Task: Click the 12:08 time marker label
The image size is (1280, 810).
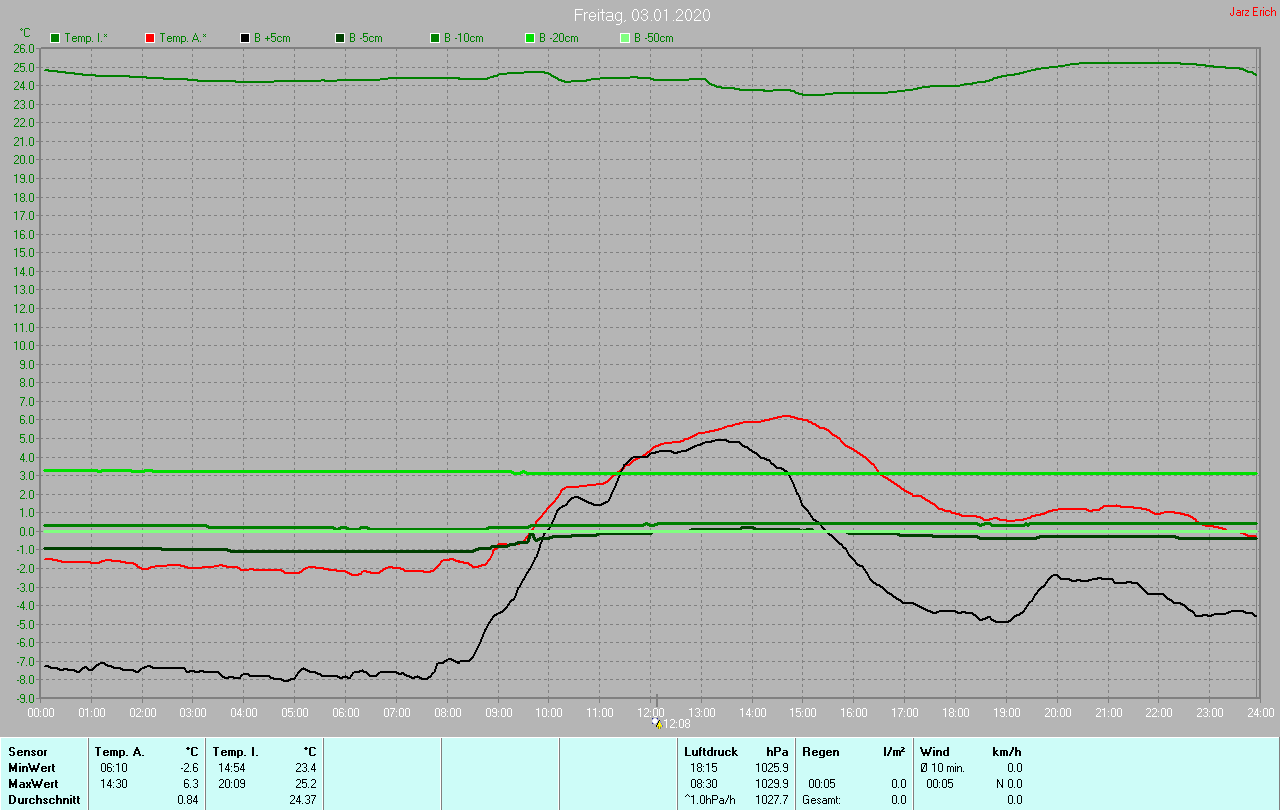Action: 677,724
